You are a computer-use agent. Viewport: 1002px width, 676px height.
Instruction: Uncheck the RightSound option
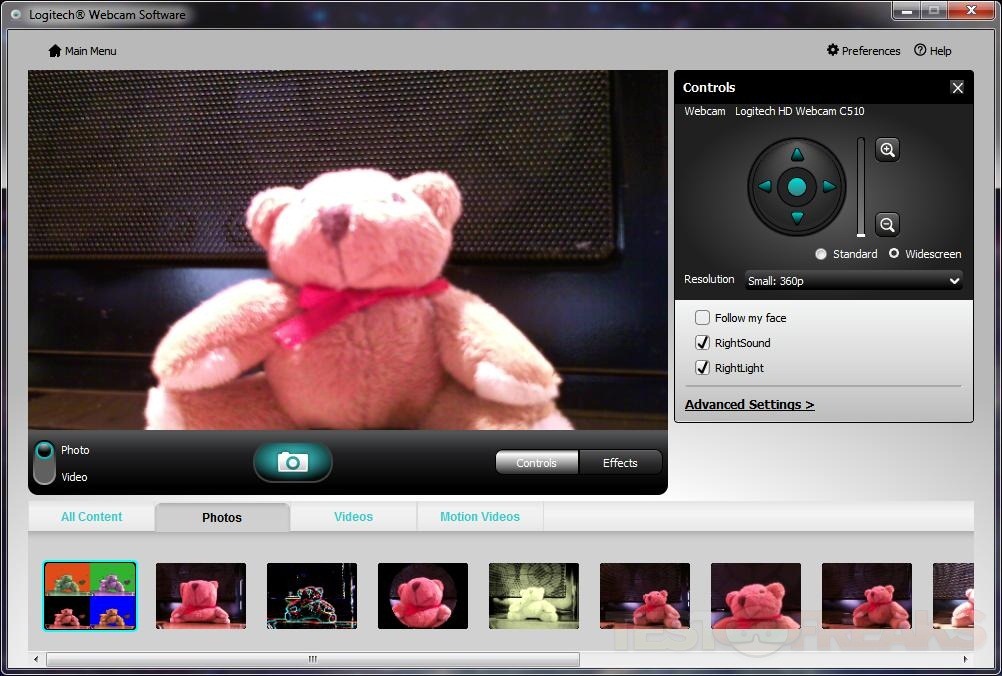coord(703,343)
